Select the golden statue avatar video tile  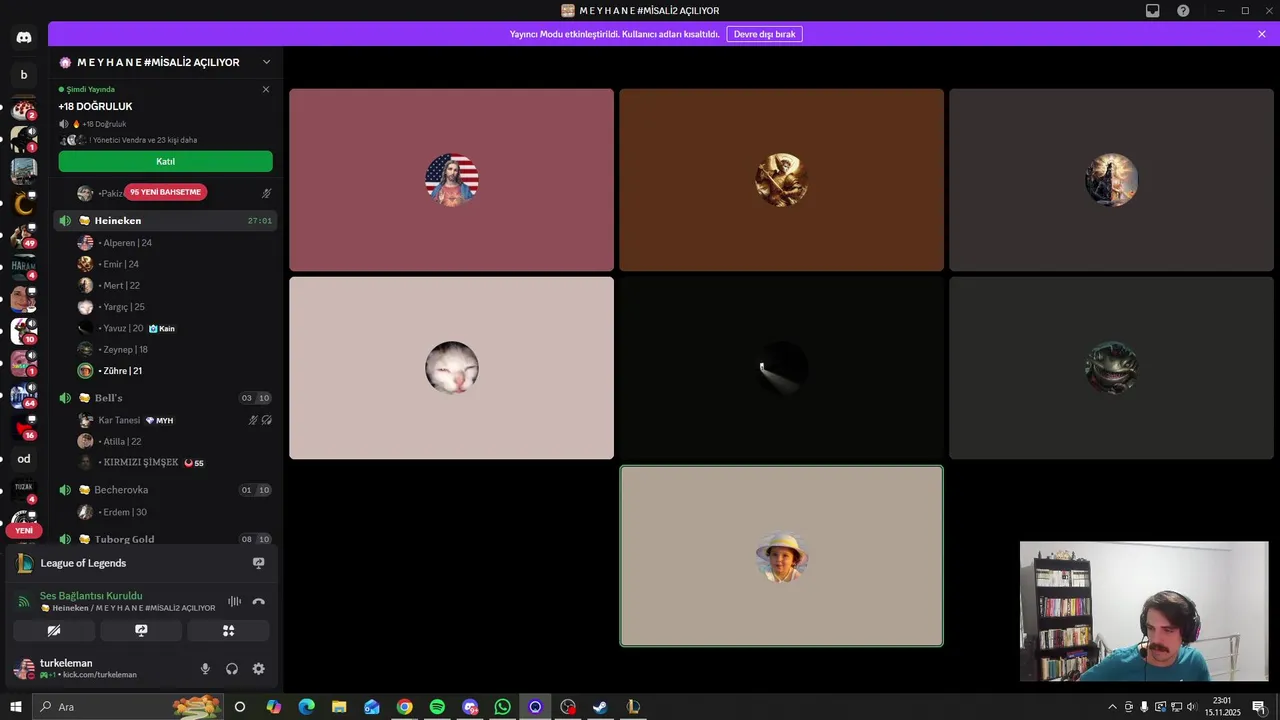(x=782, y=180)
